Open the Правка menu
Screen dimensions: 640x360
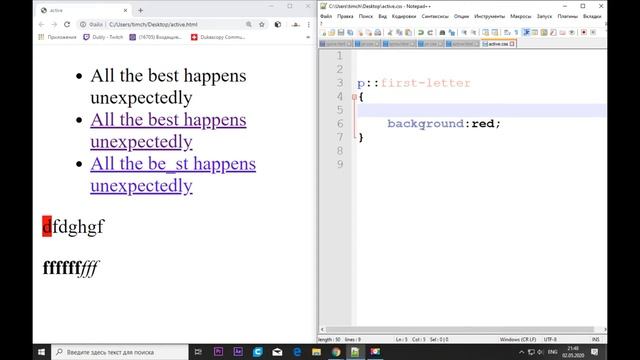click(345, 16)
